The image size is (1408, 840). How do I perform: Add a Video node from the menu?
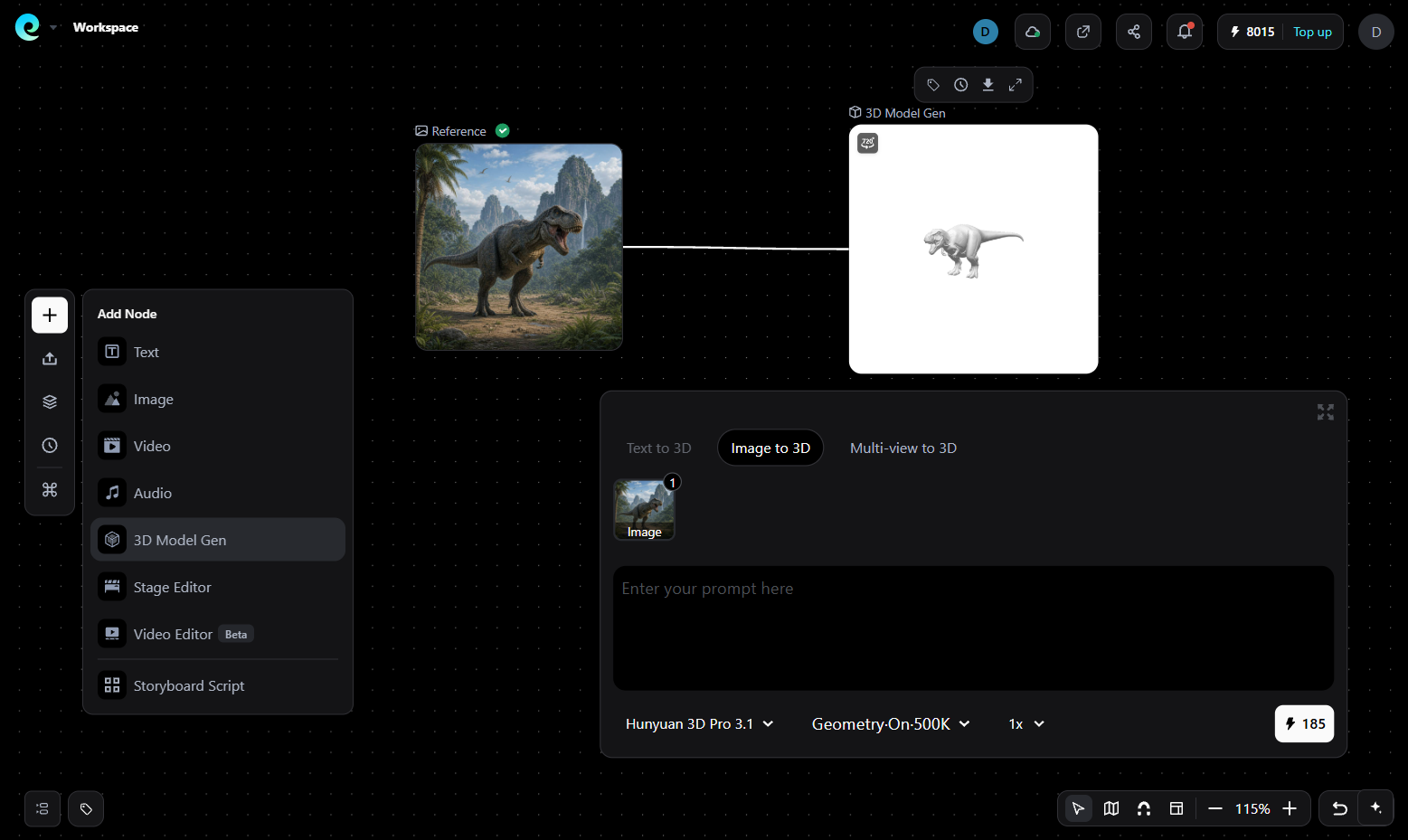click(218, 446)
